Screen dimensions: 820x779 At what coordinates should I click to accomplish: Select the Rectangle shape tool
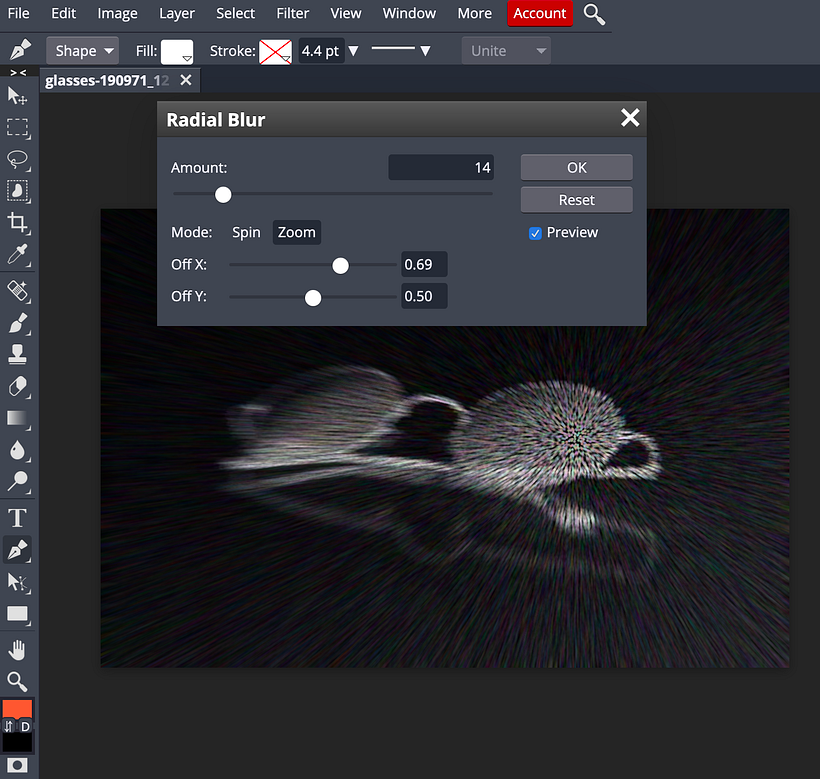(17, 614)
